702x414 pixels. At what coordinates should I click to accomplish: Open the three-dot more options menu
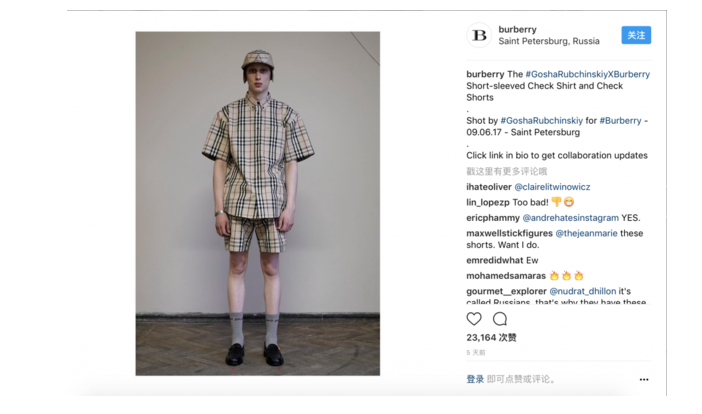coord(644,380)
